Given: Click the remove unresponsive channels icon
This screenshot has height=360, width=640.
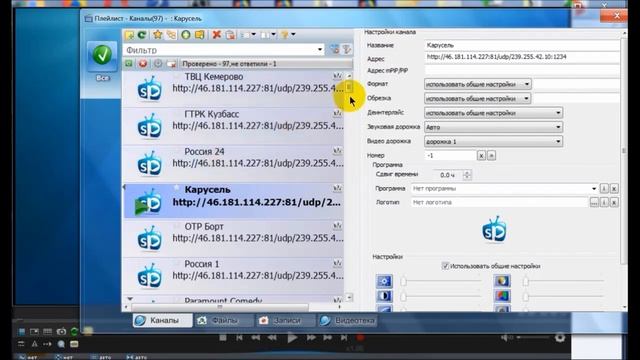Looking at the screenshot, I should click(171, 64).
